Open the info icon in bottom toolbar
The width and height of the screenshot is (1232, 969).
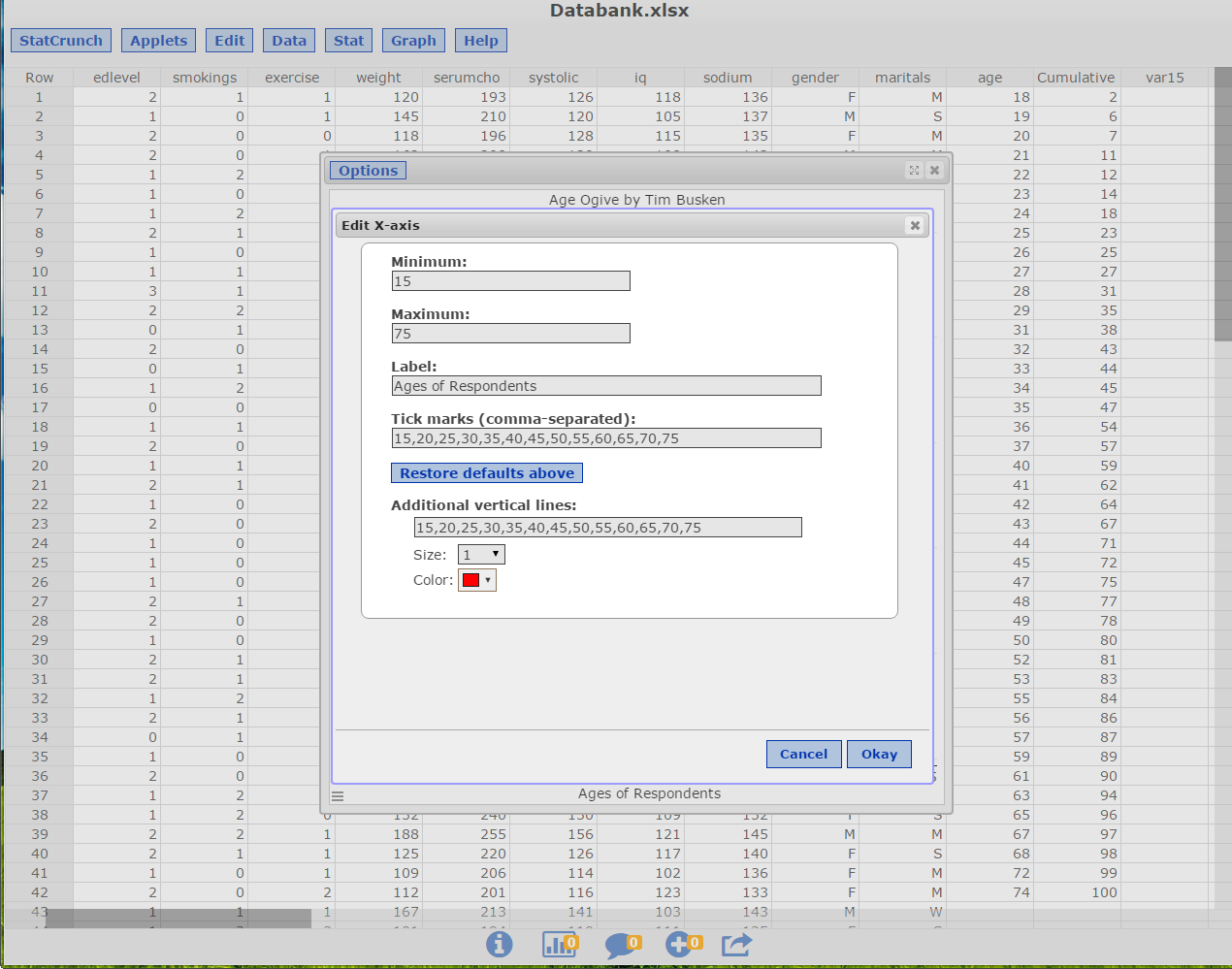coord(499,943)
